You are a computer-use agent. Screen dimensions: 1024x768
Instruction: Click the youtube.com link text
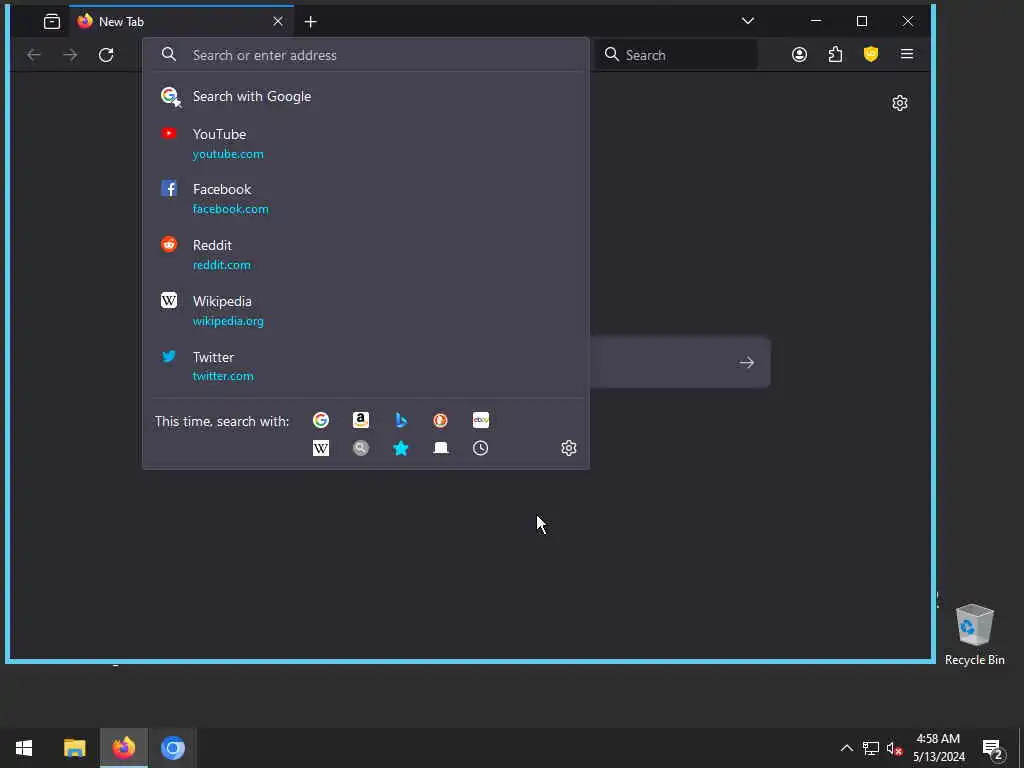[228, 154]
